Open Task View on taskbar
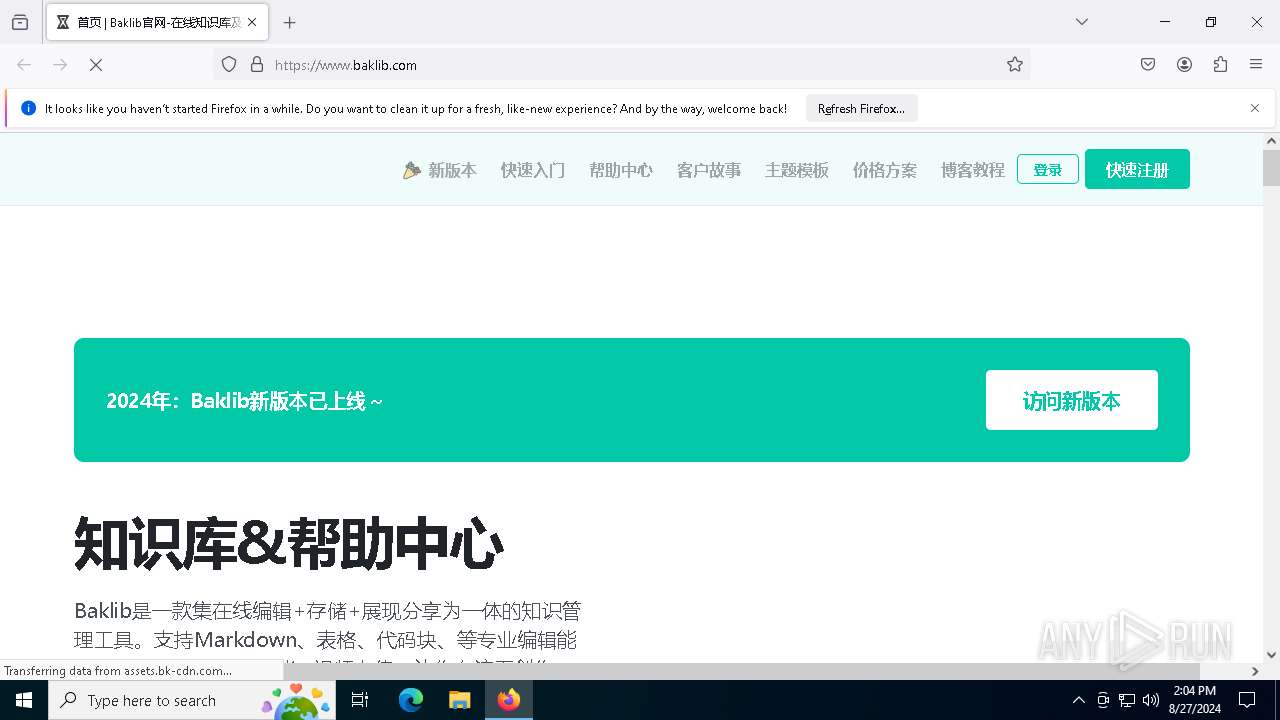The width and height of the screenshot is (1280, 720). (x=360, y=700)
